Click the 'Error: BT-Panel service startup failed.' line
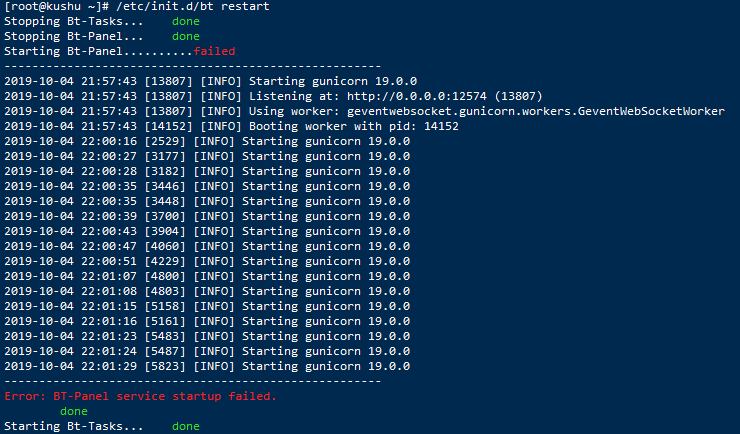This screenshot has height=434, width=740. [140, 396]
